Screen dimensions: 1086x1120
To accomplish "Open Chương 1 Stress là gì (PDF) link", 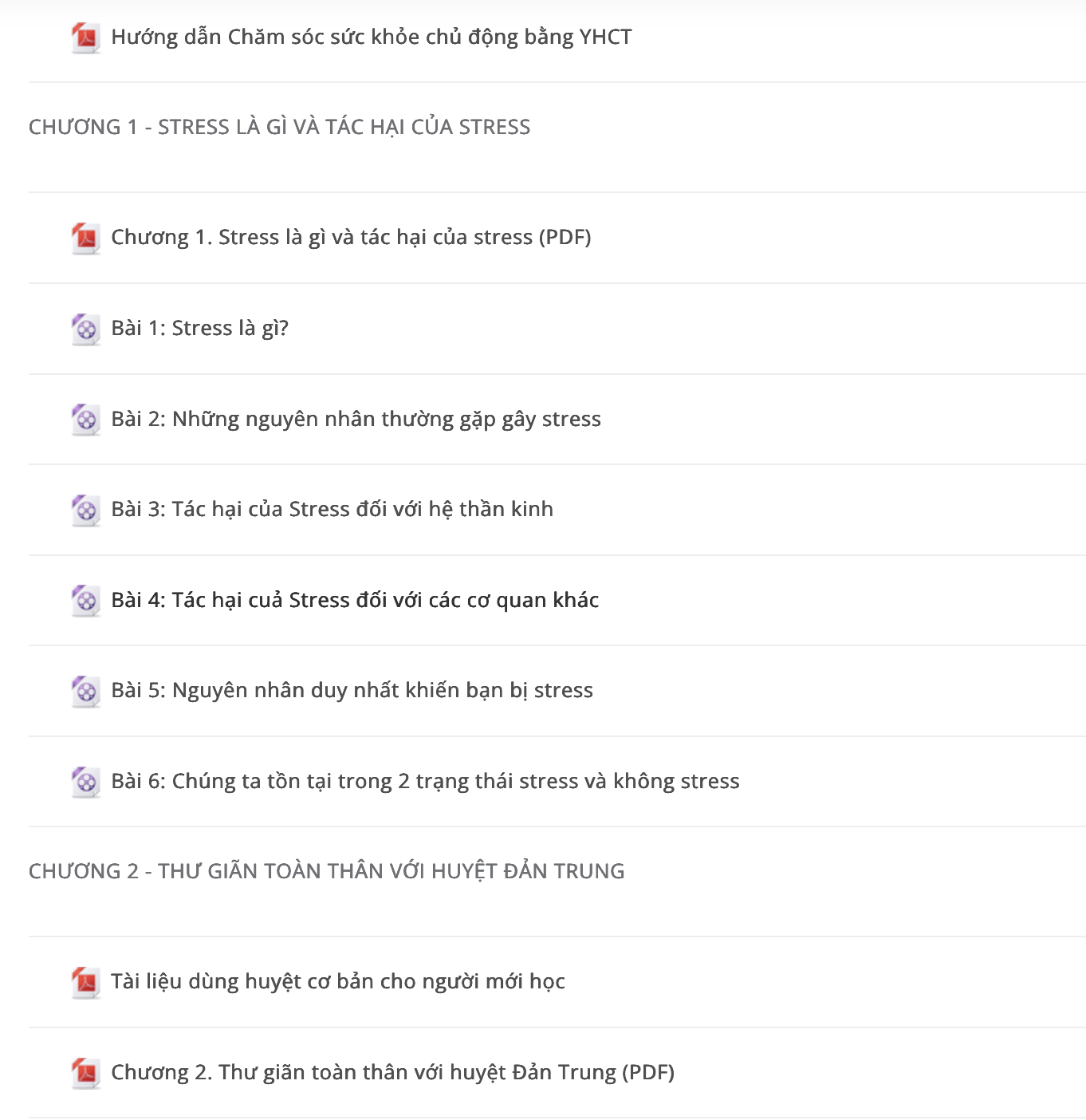I will (351, 238).
